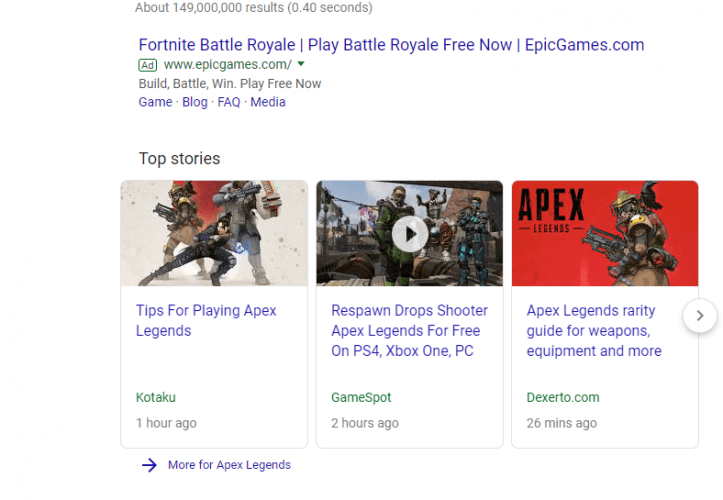Open 'Tips For Playing Apex Legends' story
The width and height of the screenshot is (723, 500).
(x=206, y=321)
